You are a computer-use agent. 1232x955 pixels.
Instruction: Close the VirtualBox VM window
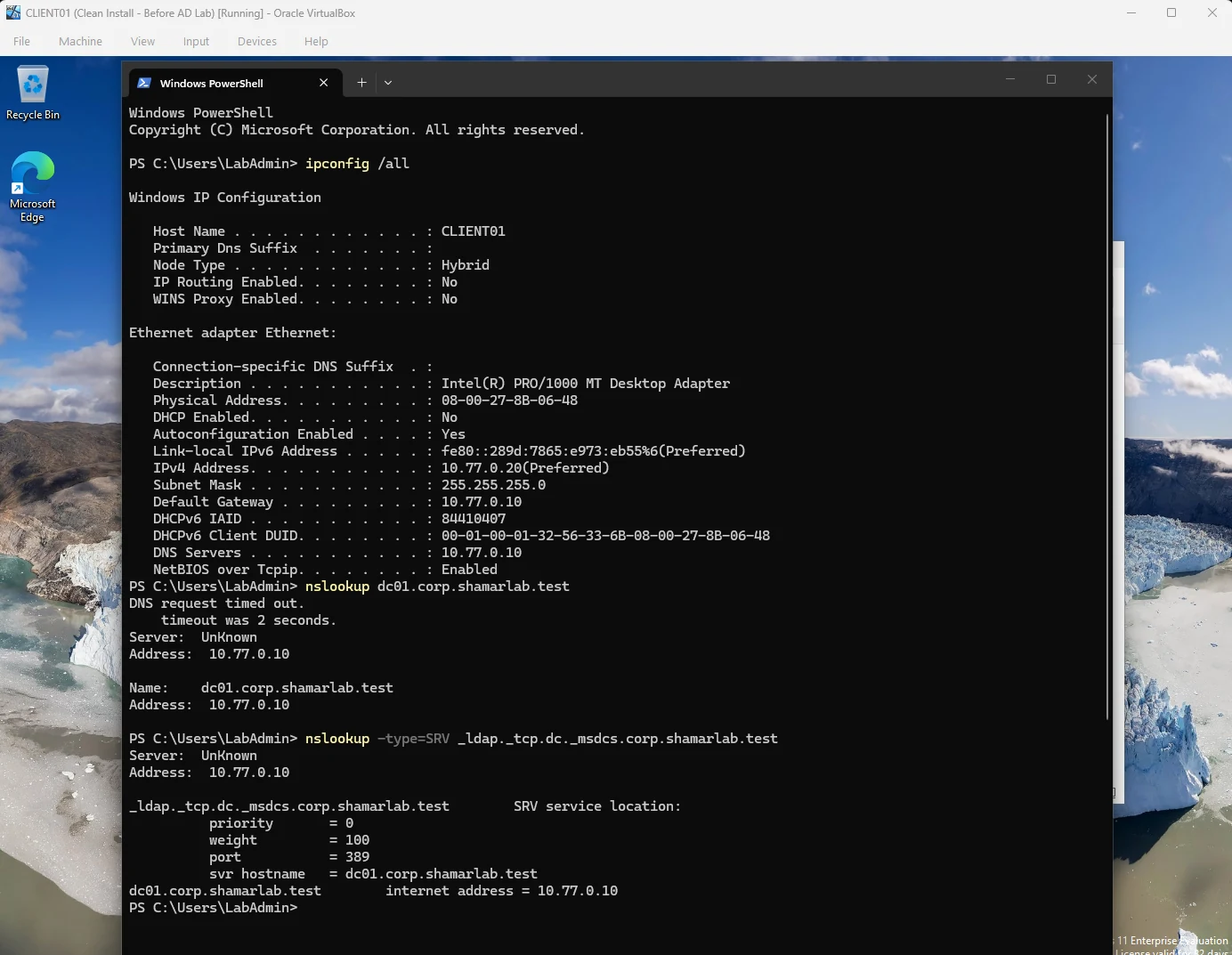click(x=1212, y=12)
